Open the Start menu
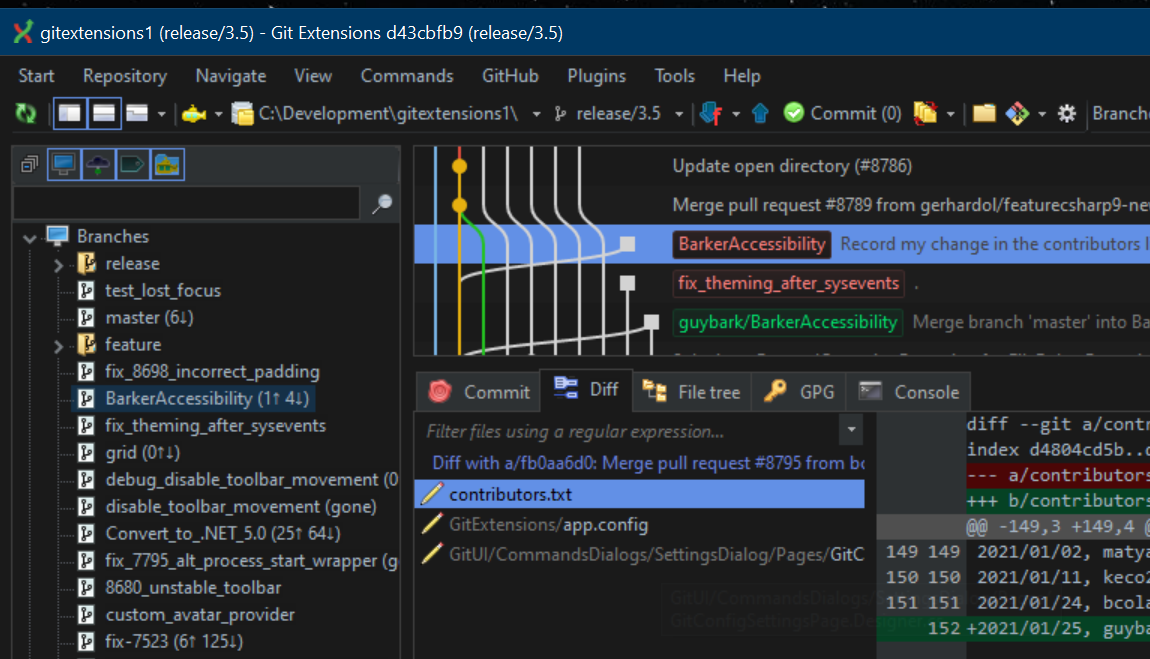This screenshot has width=1150, height=659. 36,76
